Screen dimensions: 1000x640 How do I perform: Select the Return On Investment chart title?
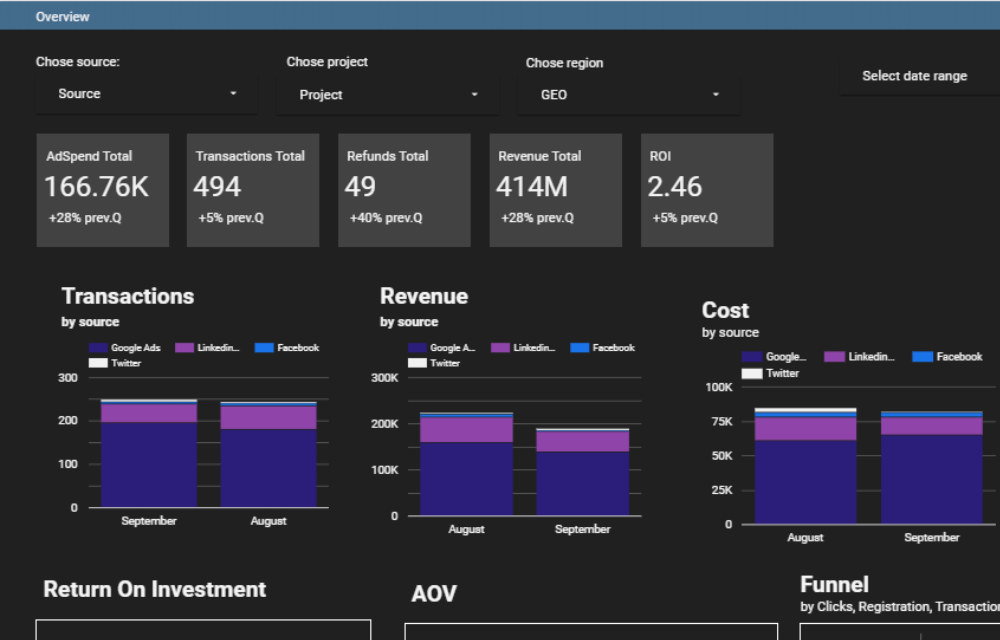155,589
